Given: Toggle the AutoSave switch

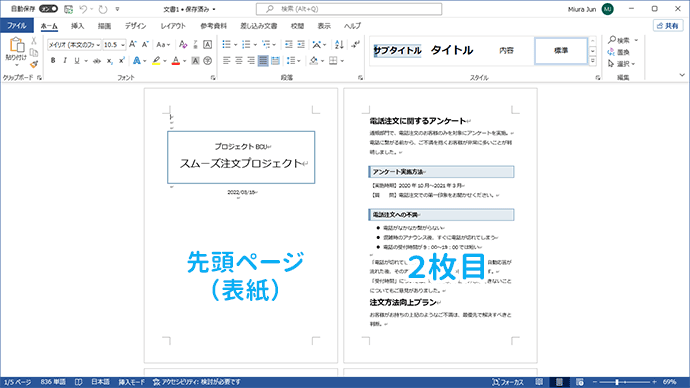Looking at the screenshot, I should 48,9.
